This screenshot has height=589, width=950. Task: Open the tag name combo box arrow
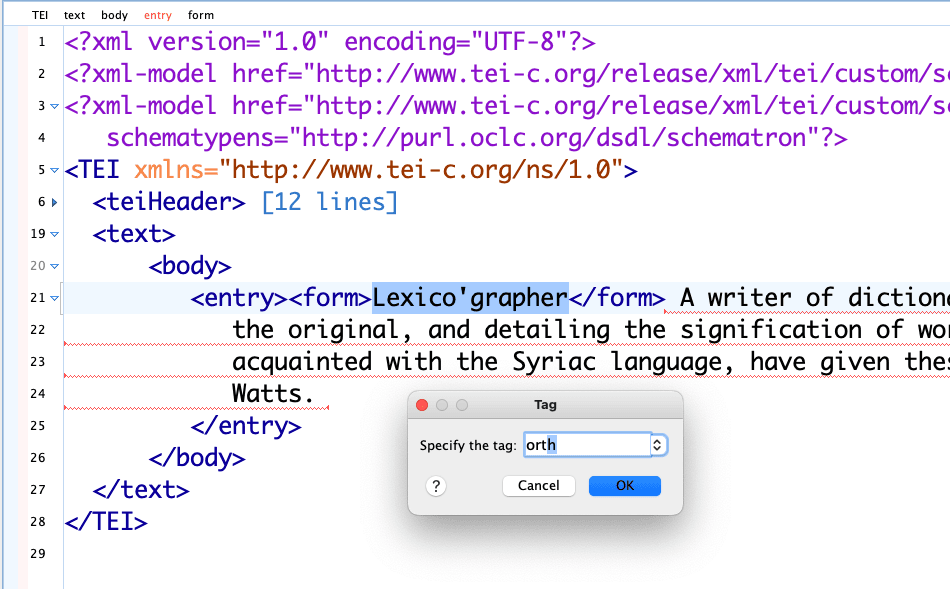658,445
